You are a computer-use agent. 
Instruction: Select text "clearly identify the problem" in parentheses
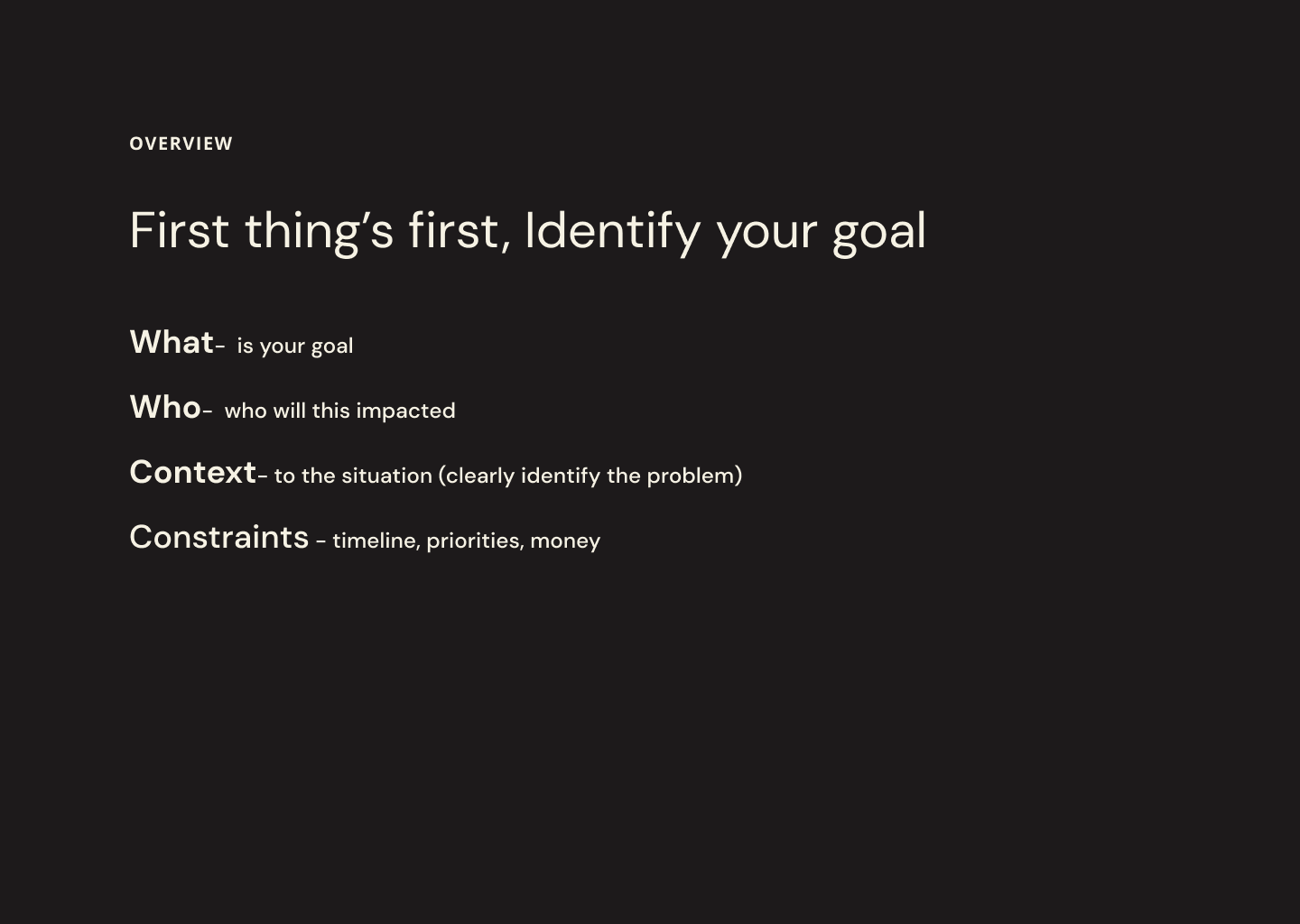tap(590, 476)
